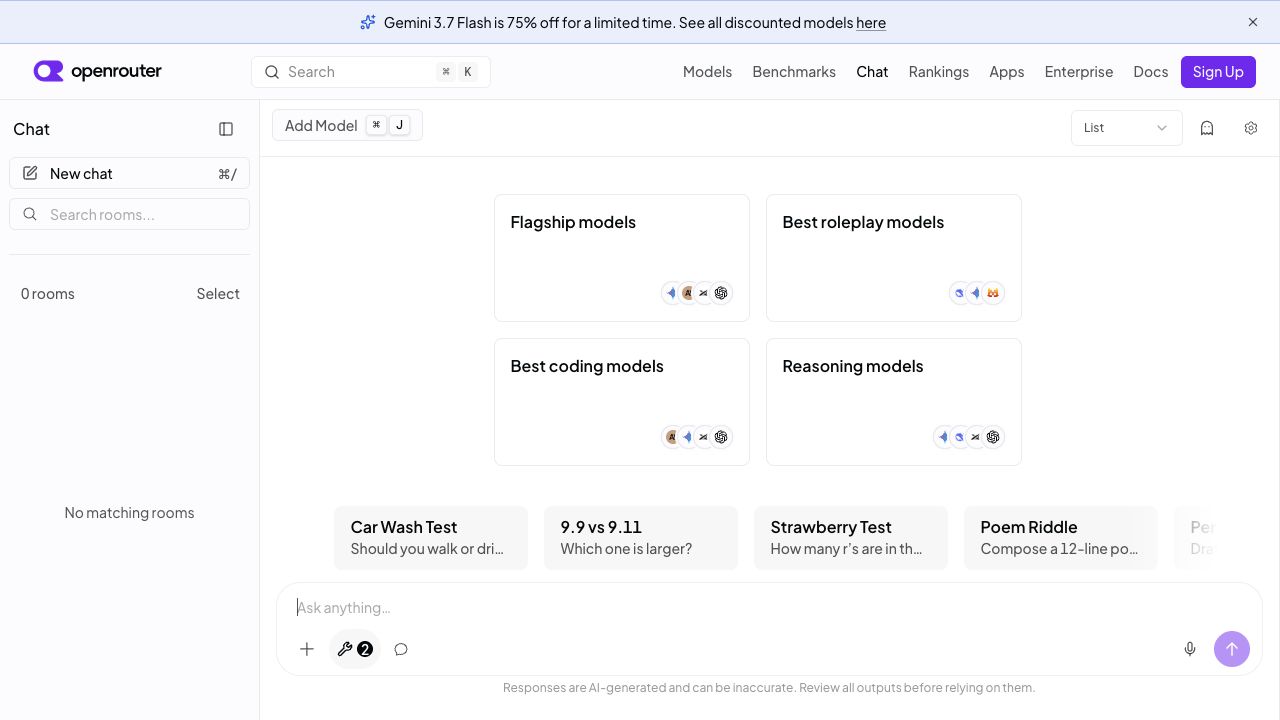Click model icons on Reasoning models card
Viewport: 1280px width, 720px height.
[969, 437]
